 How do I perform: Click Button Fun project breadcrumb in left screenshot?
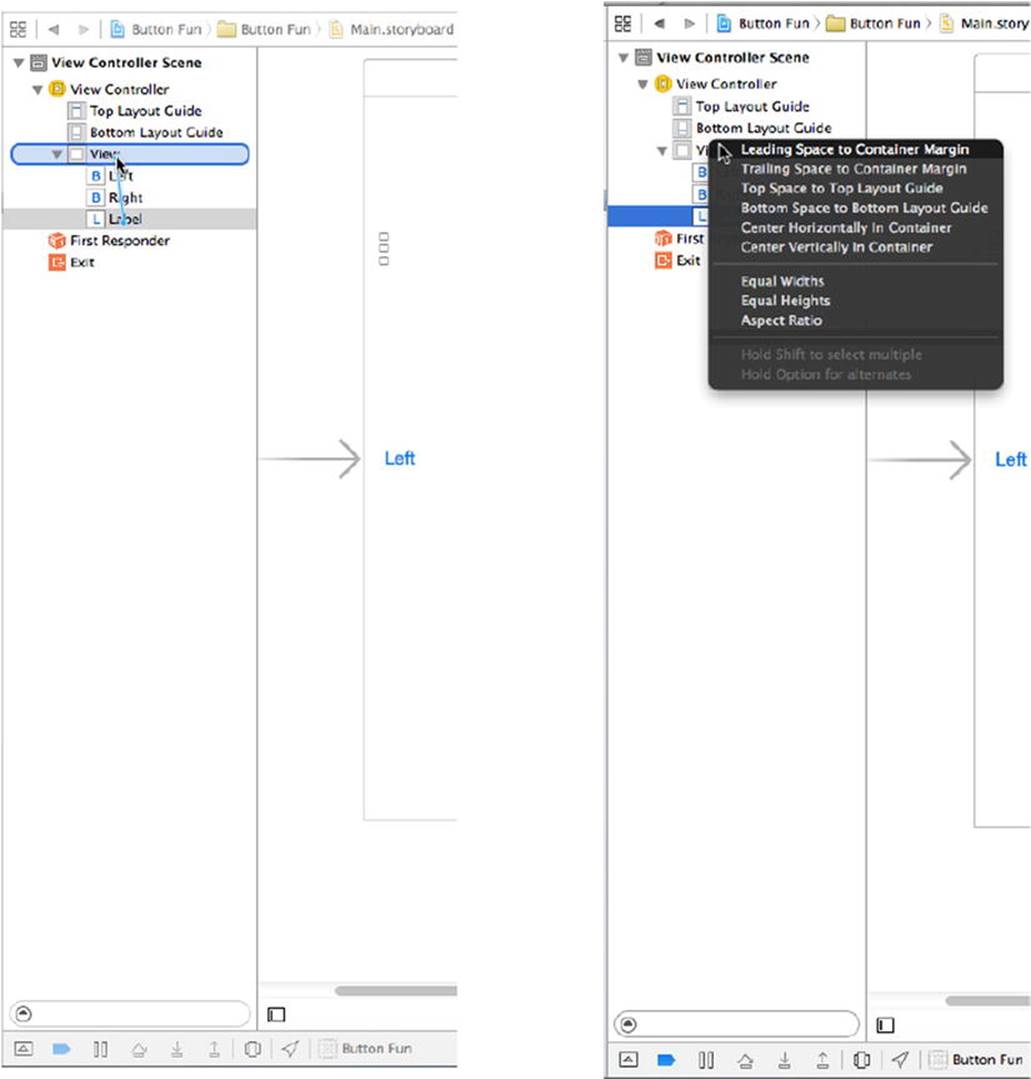[156, 30]
